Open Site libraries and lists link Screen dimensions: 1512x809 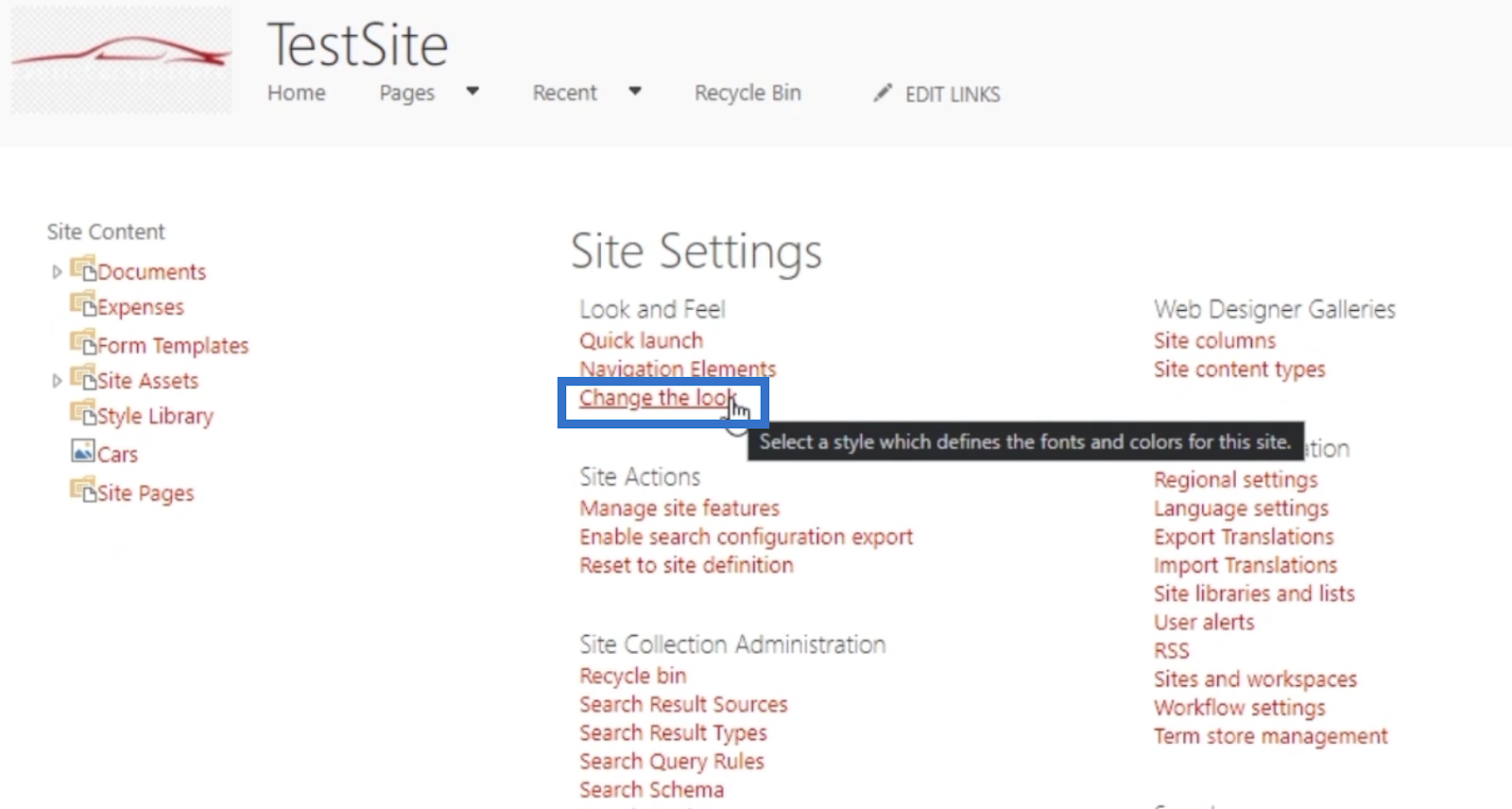point(1254,594)
